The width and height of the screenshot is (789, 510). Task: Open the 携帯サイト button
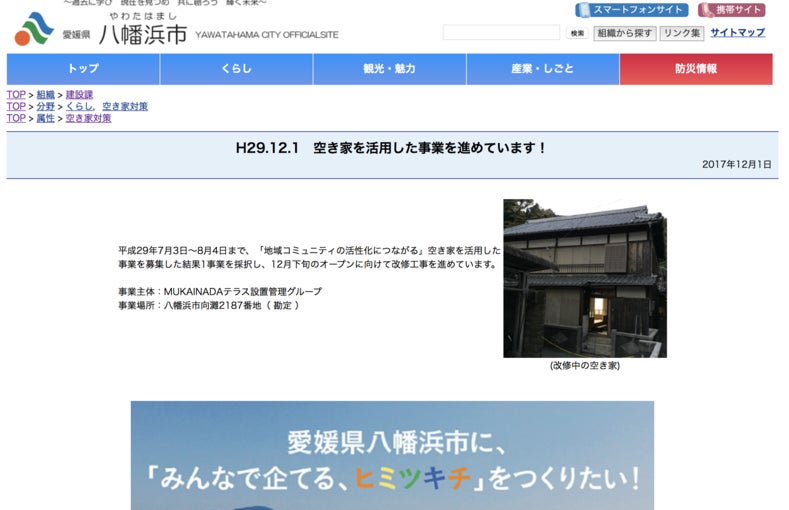tap(731, 10)
